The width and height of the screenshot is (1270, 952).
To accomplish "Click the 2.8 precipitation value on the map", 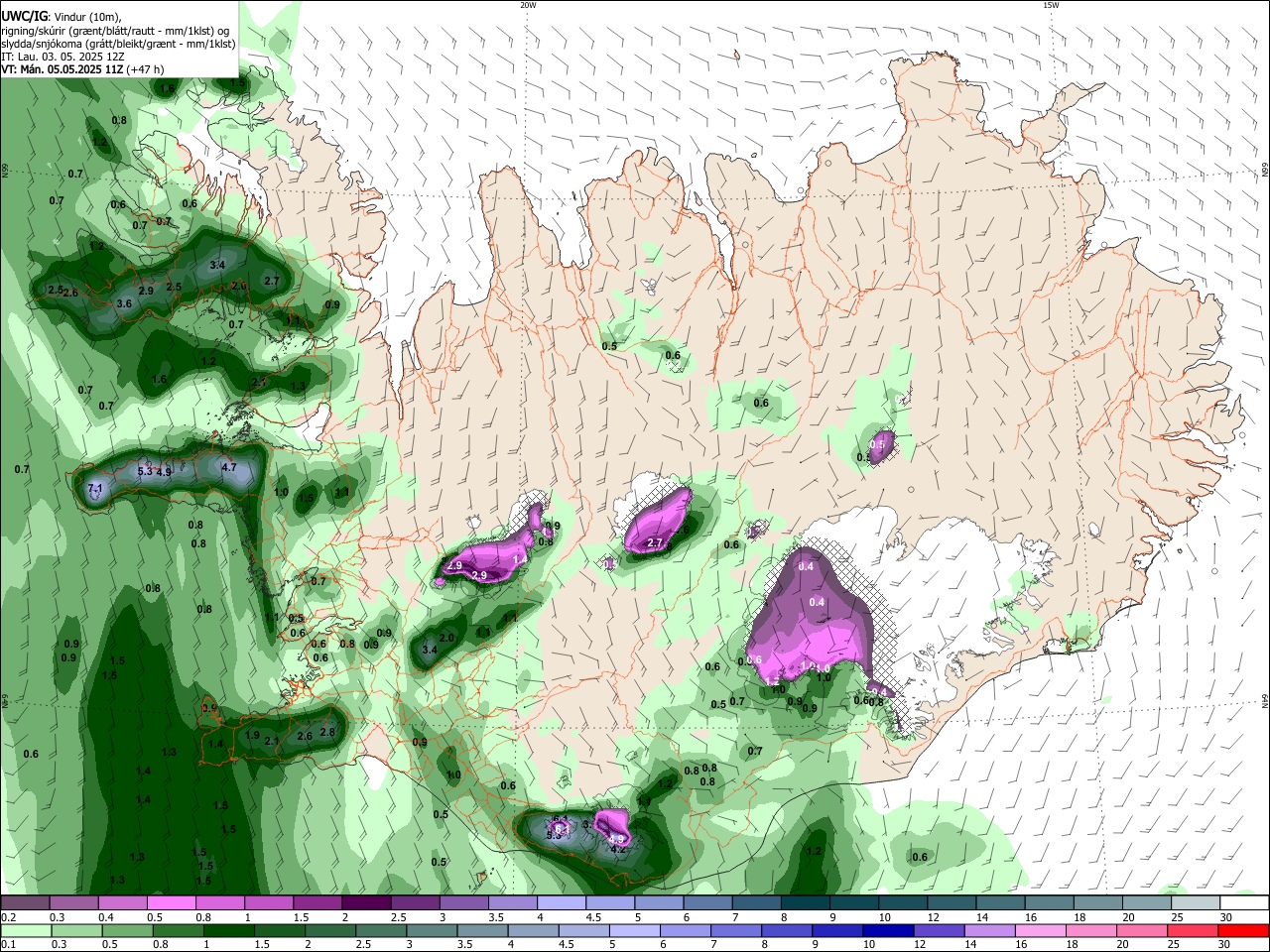I will coord(327,732).
